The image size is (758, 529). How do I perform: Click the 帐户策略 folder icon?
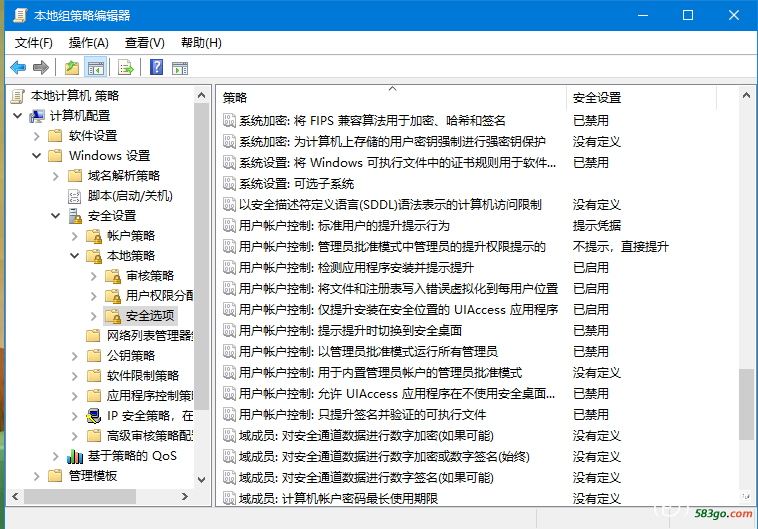tap(93, 236)
